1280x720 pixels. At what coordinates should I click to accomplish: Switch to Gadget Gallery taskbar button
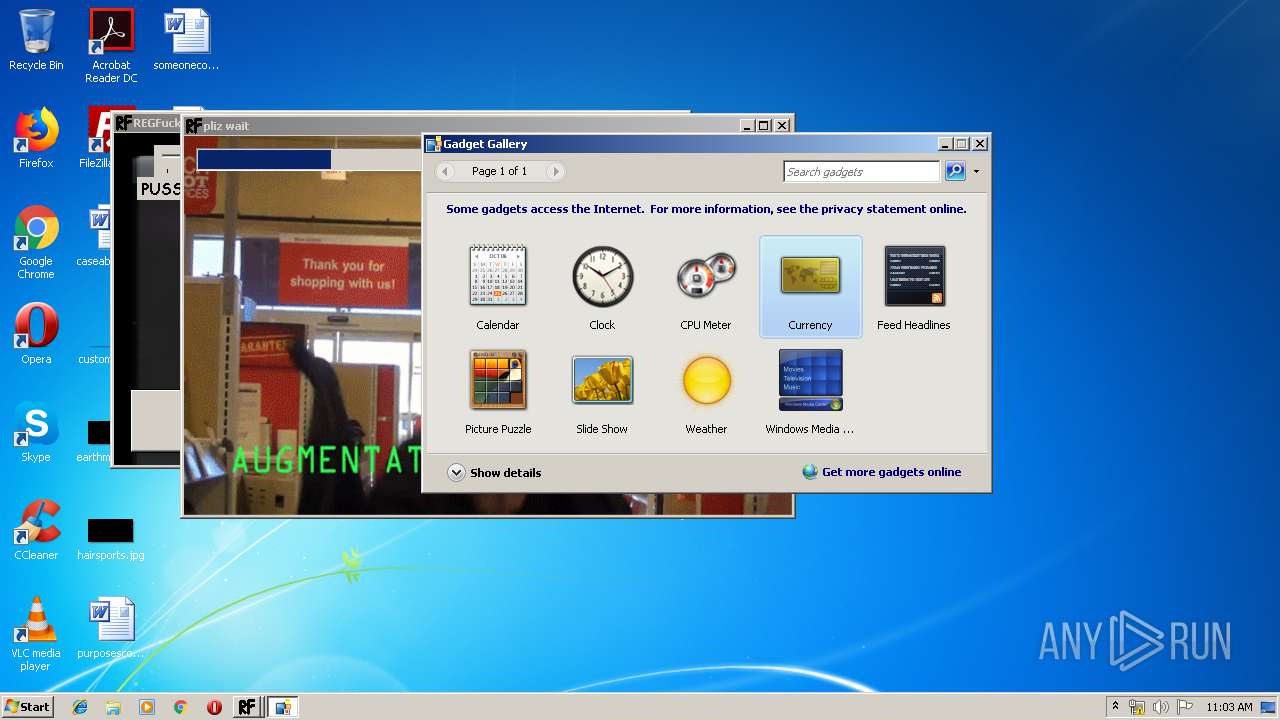point(282,707)
